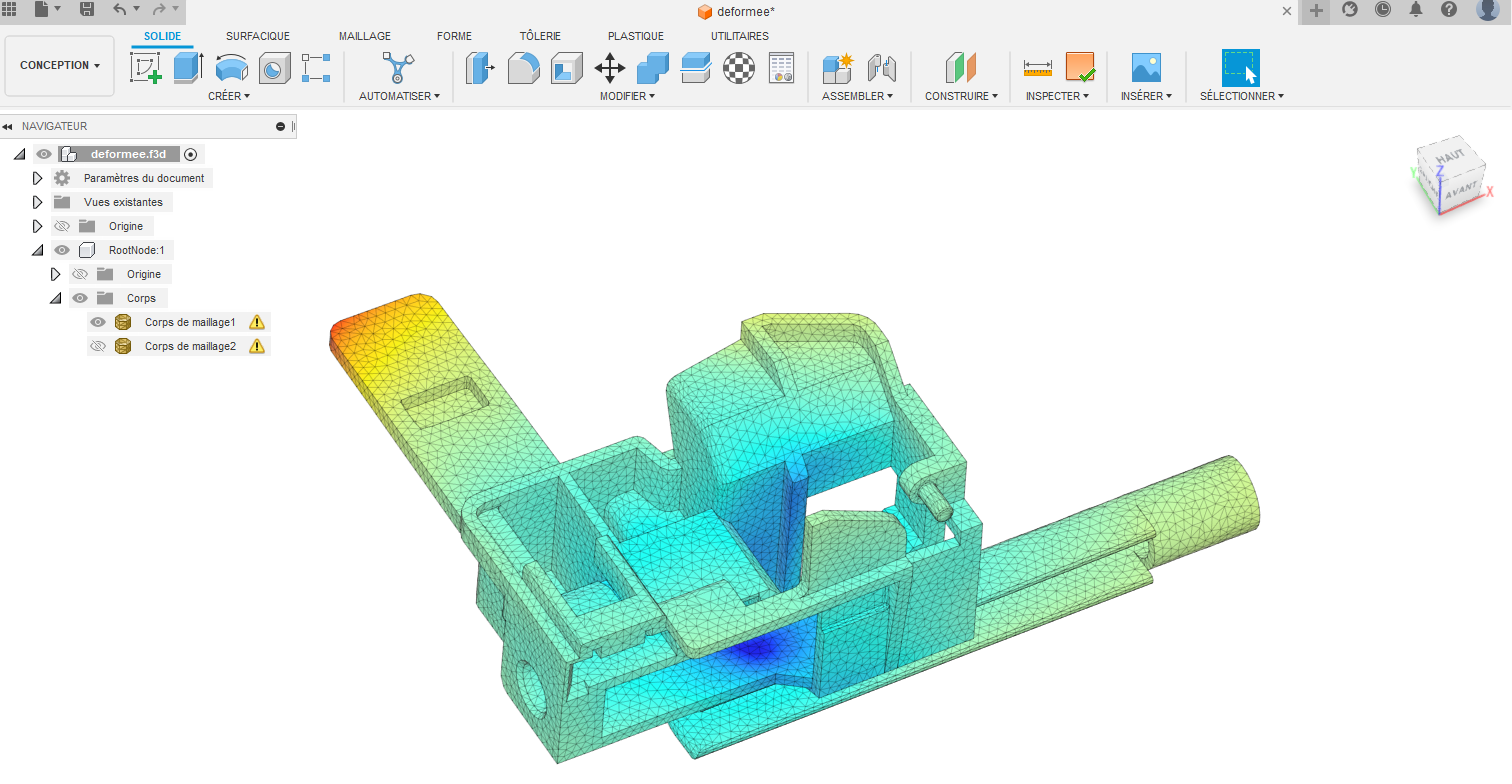
Task: Open the CONCEPTION workspace dropdown
Action: click(60, 66)
